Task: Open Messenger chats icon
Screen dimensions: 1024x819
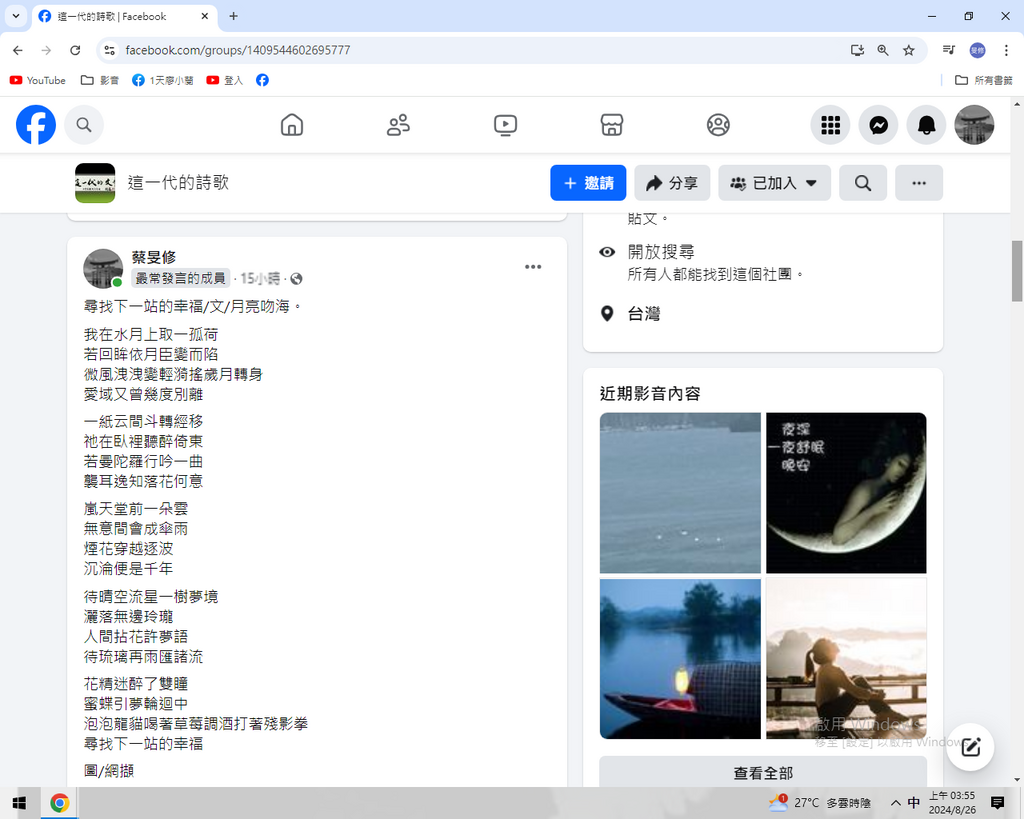Action: point(878,125)
